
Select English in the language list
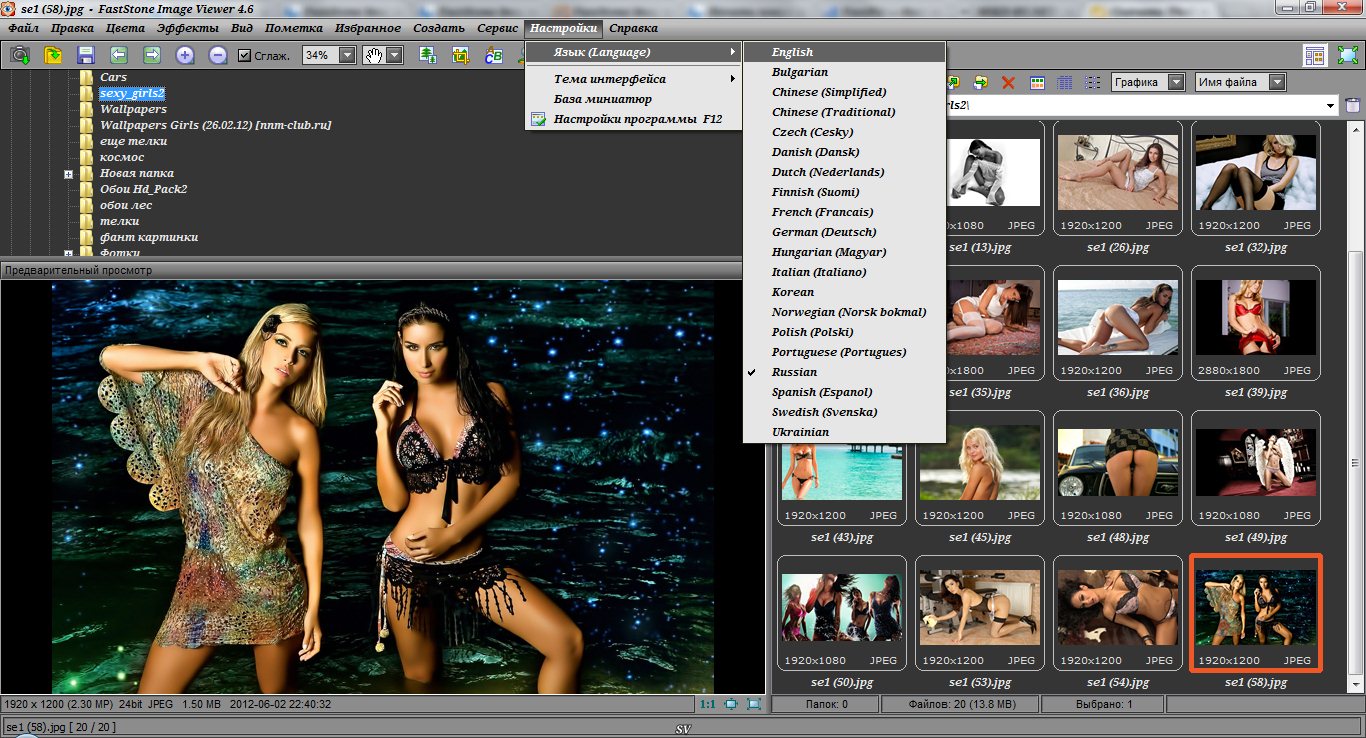(792, 52)
